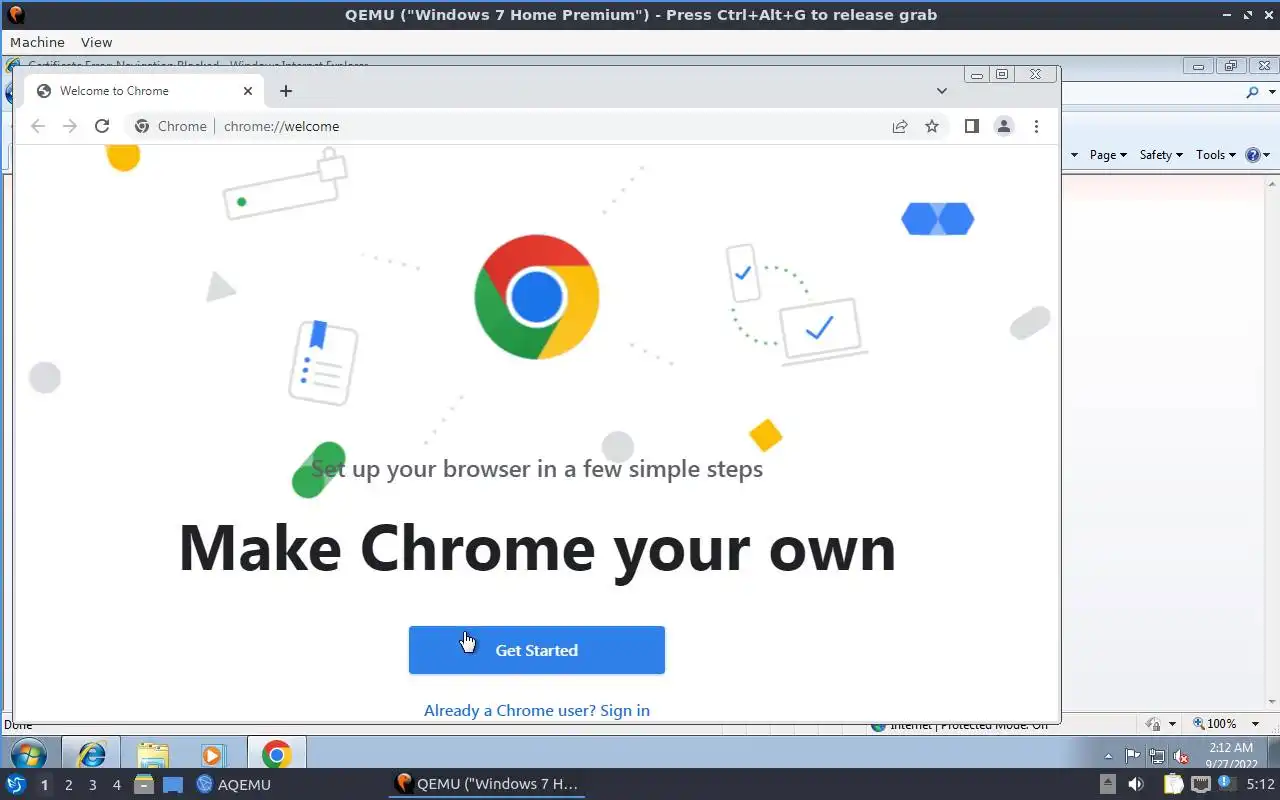Reload the Chrome welcome page

(101, 126)
